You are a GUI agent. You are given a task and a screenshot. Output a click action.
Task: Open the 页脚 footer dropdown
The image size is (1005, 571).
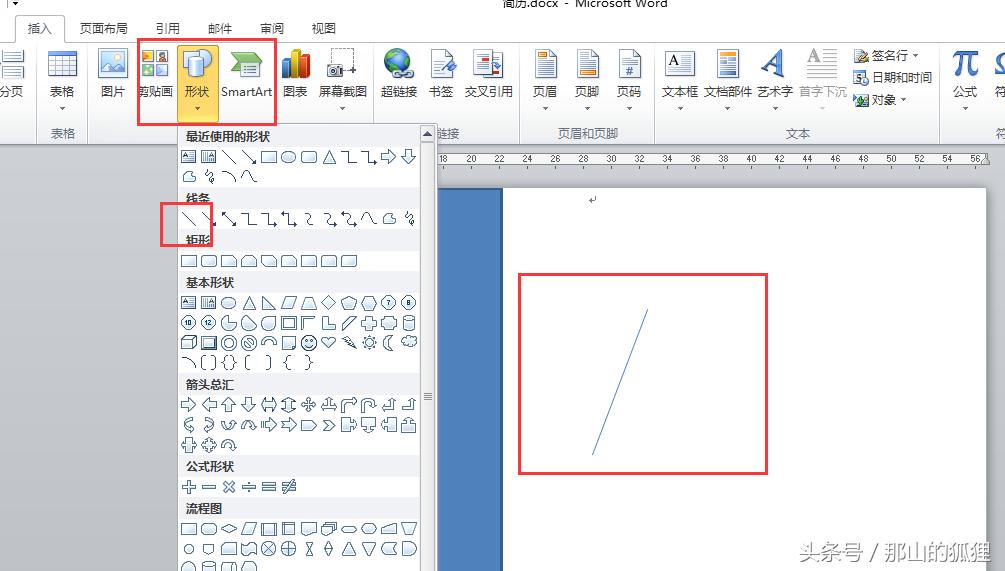tap(586, 80)
